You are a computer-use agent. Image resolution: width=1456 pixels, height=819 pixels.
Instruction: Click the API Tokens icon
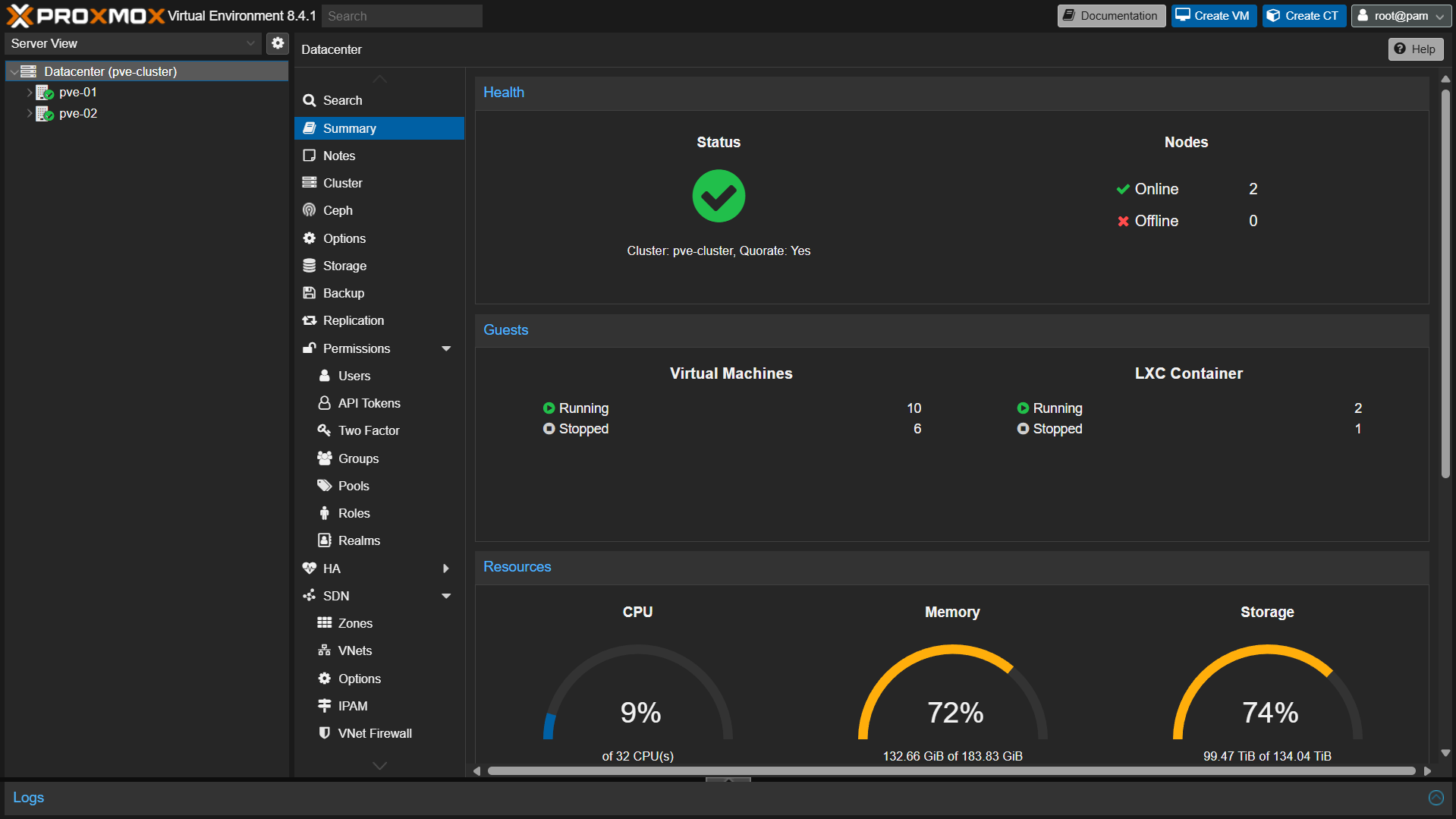(325, 403)
